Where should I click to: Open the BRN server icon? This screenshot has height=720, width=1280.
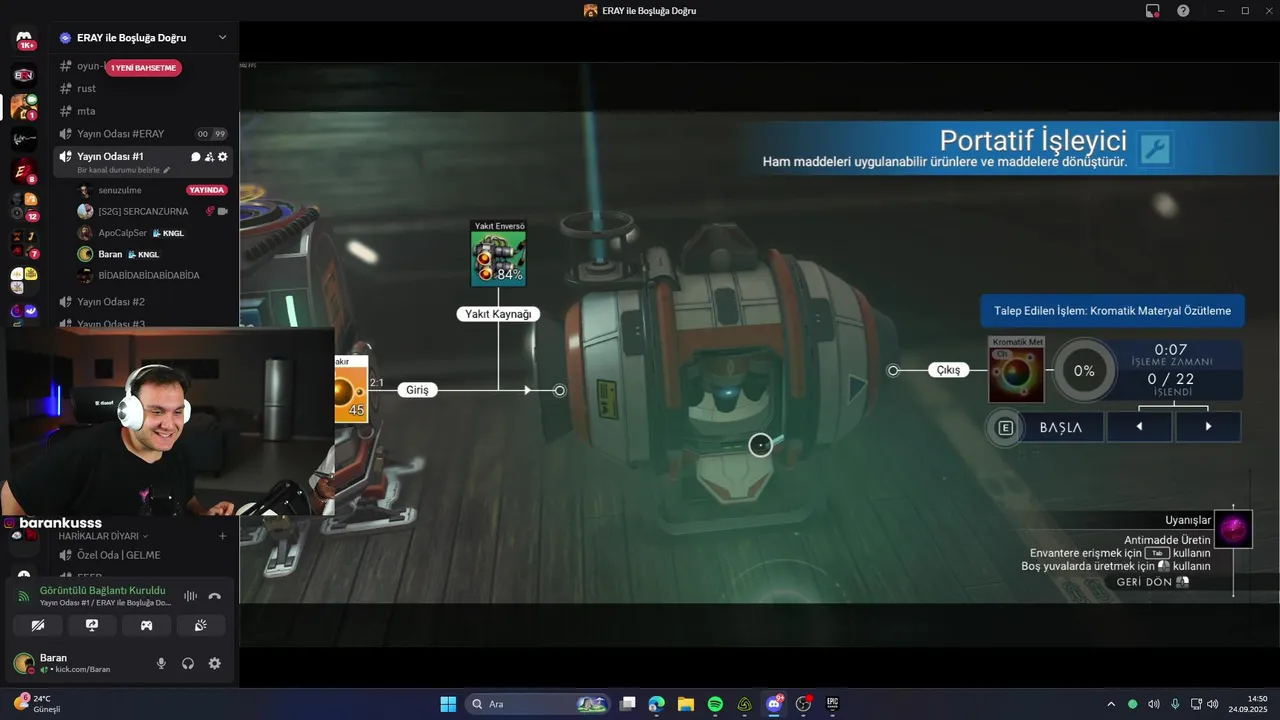[x=24, y=75]
